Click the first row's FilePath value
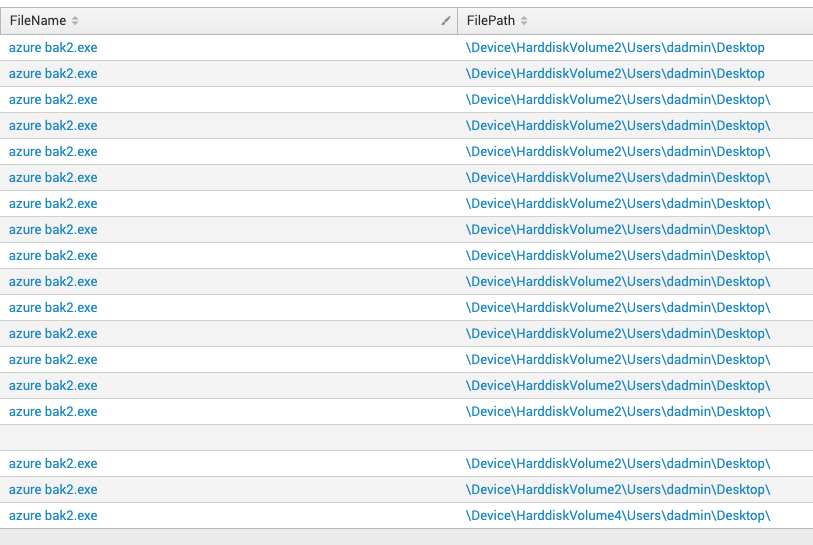 point(615,47)
